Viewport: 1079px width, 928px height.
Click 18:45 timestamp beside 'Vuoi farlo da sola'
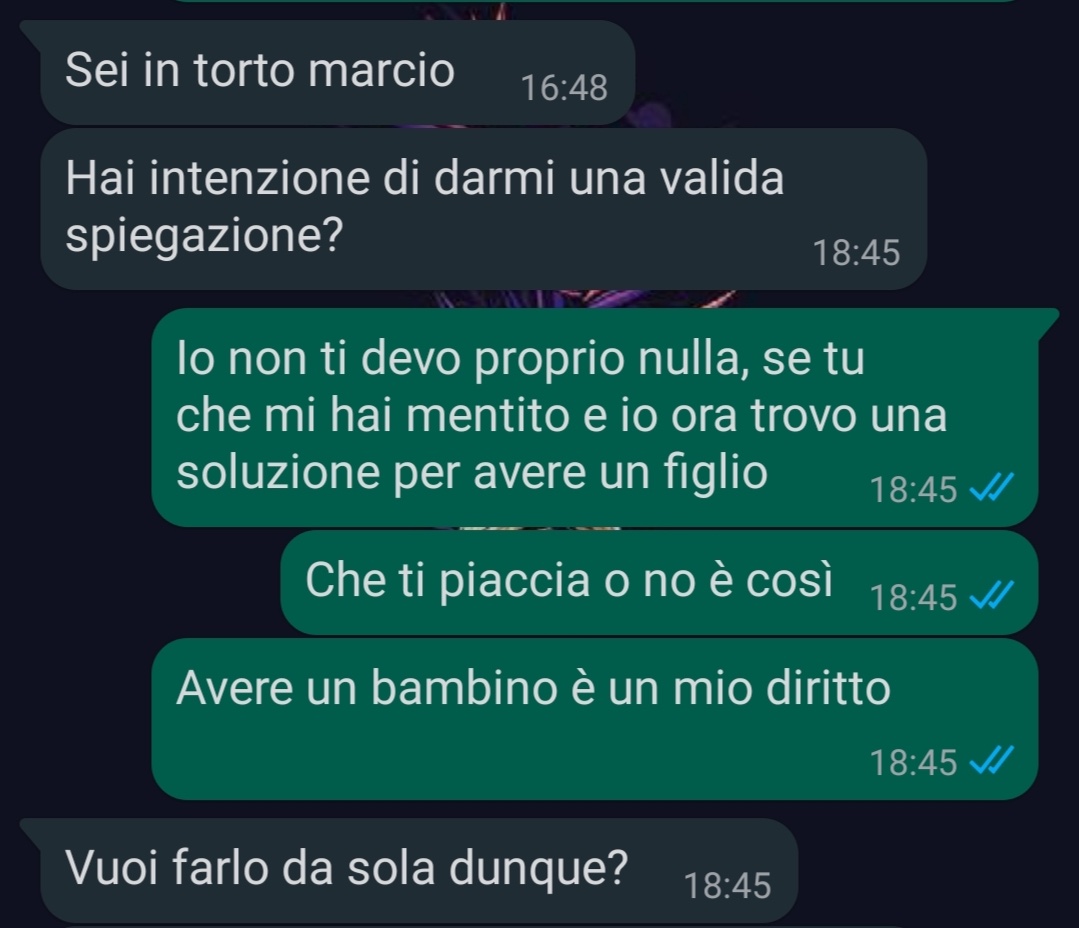pos(727,885)
